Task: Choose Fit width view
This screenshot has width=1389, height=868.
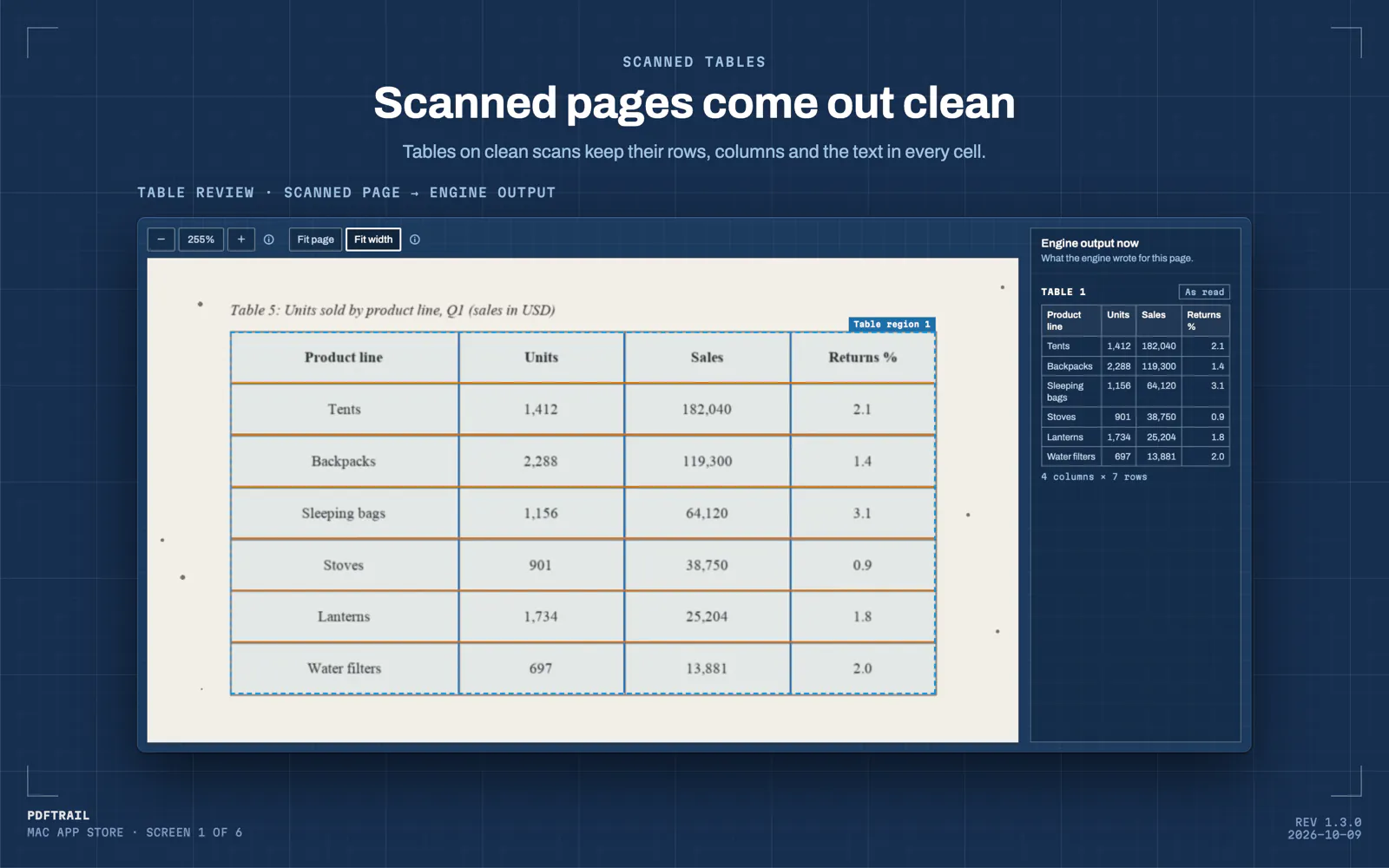Action: (x=373, y=240)
